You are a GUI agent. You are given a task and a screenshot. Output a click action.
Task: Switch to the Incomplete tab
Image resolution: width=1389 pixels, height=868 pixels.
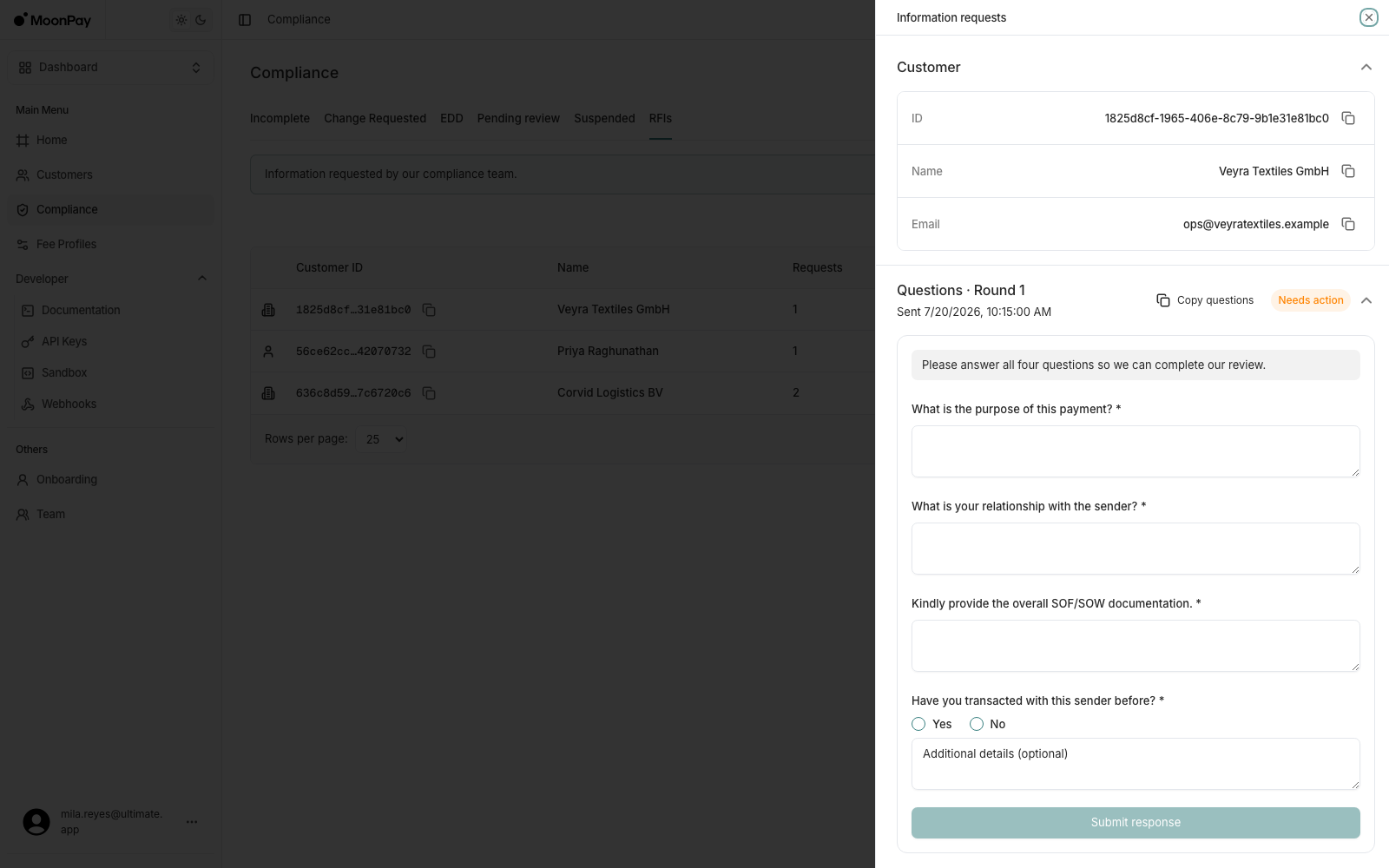point(280,118)
